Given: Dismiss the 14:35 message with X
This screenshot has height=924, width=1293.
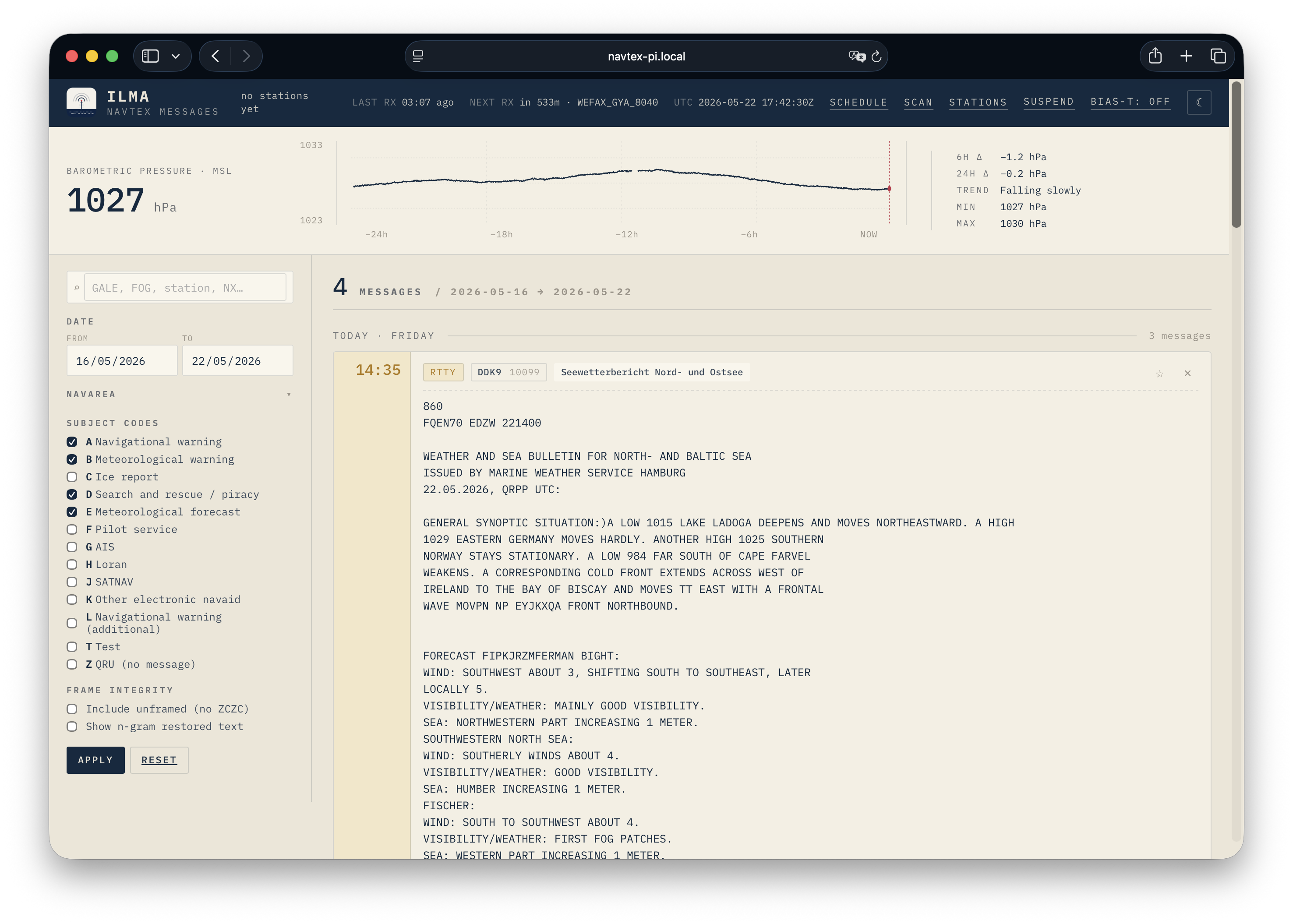Looking at the screenshot, I should tap(1187, 373).
